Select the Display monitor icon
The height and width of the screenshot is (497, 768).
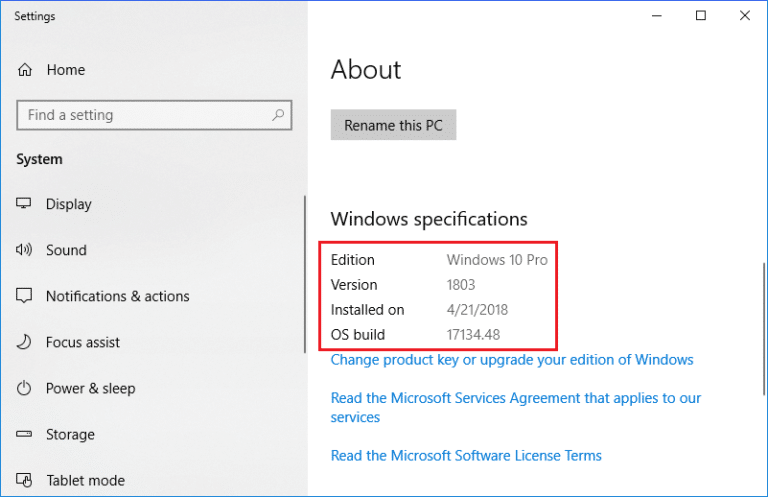coord(25,204)
